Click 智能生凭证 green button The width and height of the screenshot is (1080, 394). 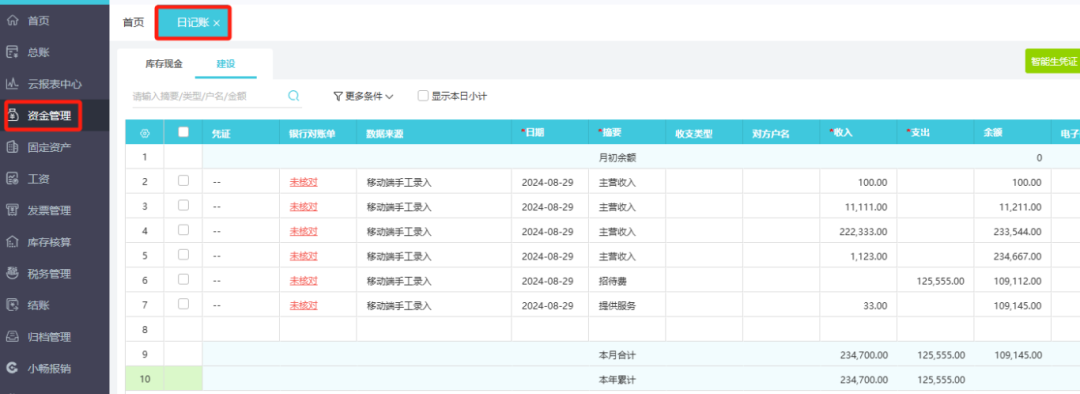tap(1052, 61)
